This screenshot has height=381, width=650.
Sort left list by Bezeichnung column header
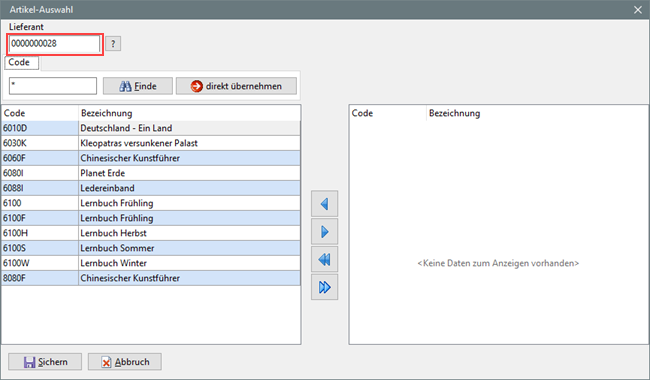(x=189, y=113)
